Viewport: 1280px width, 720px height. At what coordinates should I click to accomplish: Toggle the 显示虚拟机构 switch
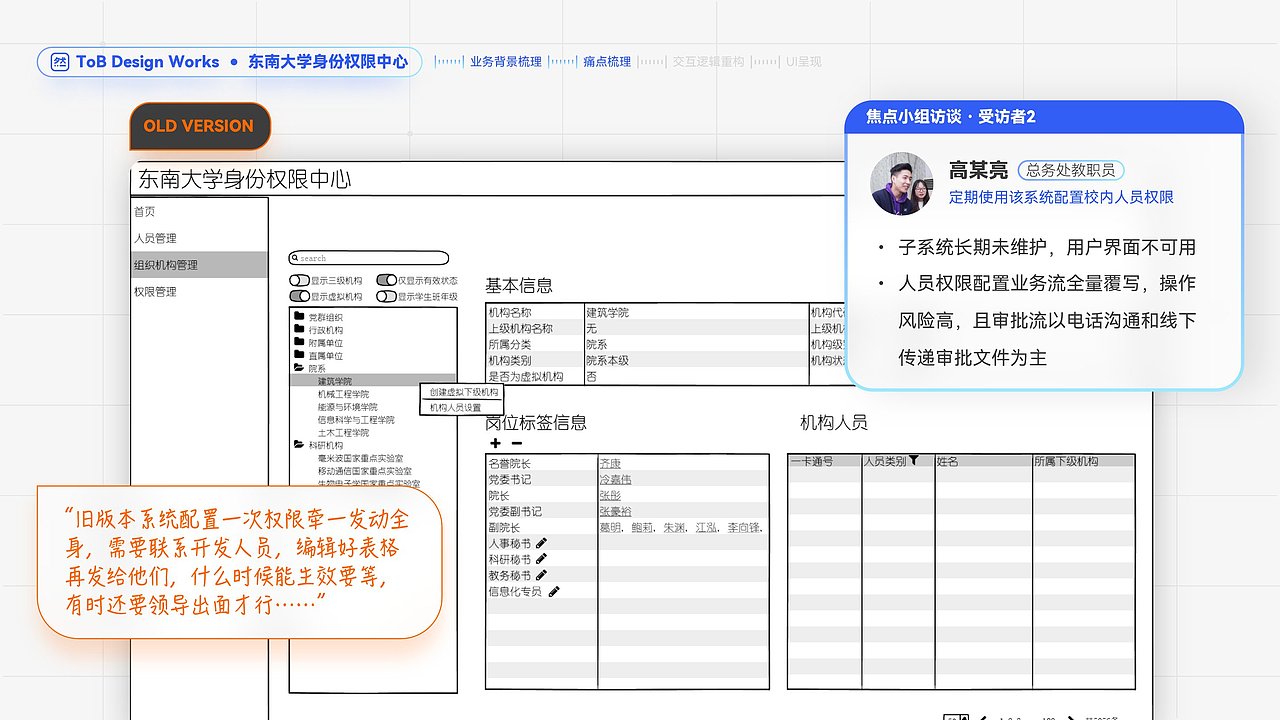(299, 297)
